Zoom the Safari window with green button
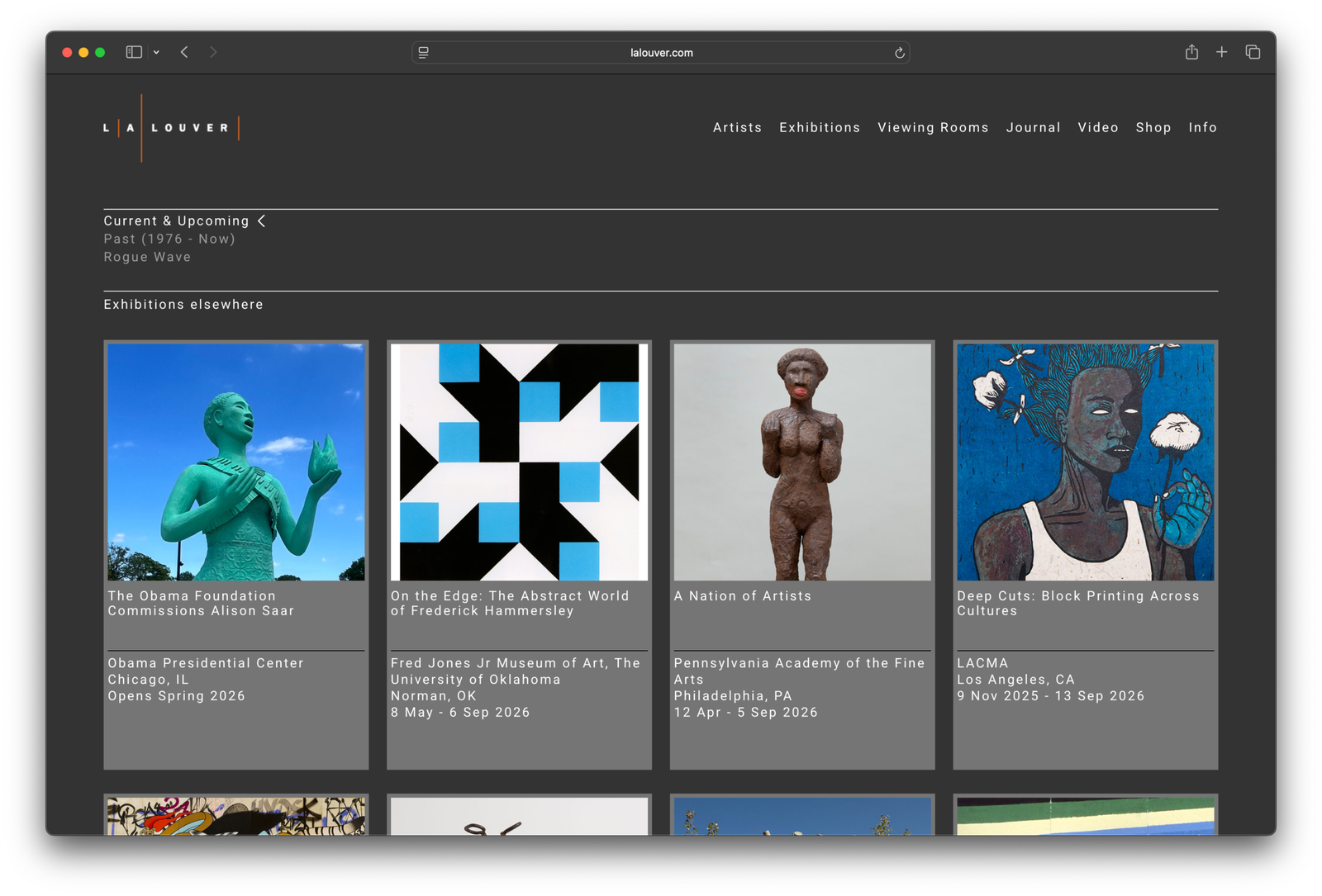1322x896 pixels. [100, 52]
